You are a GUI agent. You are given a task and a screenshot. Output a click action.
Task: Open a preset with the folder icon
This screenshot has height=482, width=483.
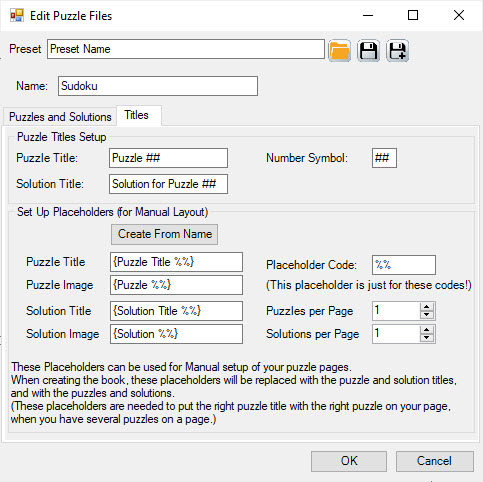point(339,51)
